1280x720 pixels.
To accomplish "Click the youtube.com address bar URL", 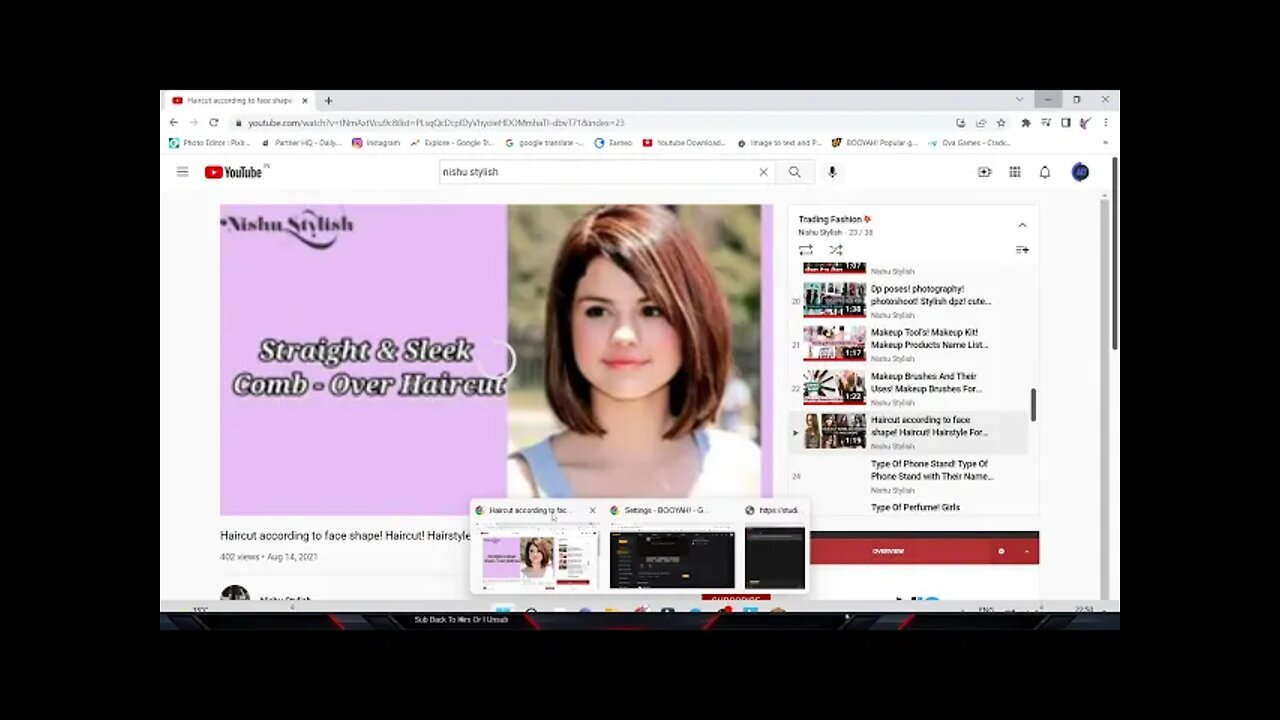I will click(x=436, y=123).
